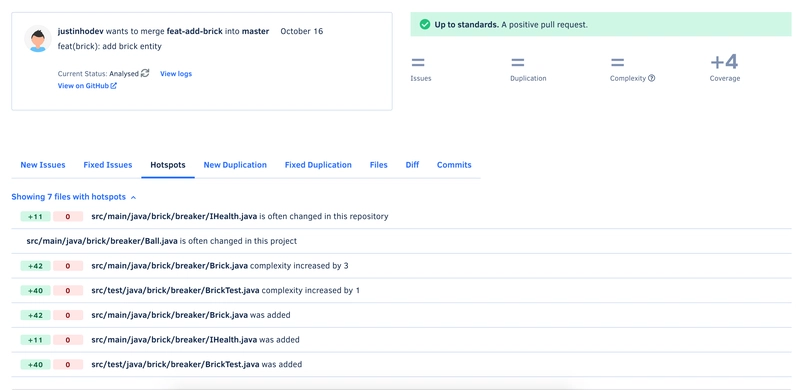Switch to the Fixed Issues tab
The height and width of the screenshot is (390, 800).
coord(108,165)
